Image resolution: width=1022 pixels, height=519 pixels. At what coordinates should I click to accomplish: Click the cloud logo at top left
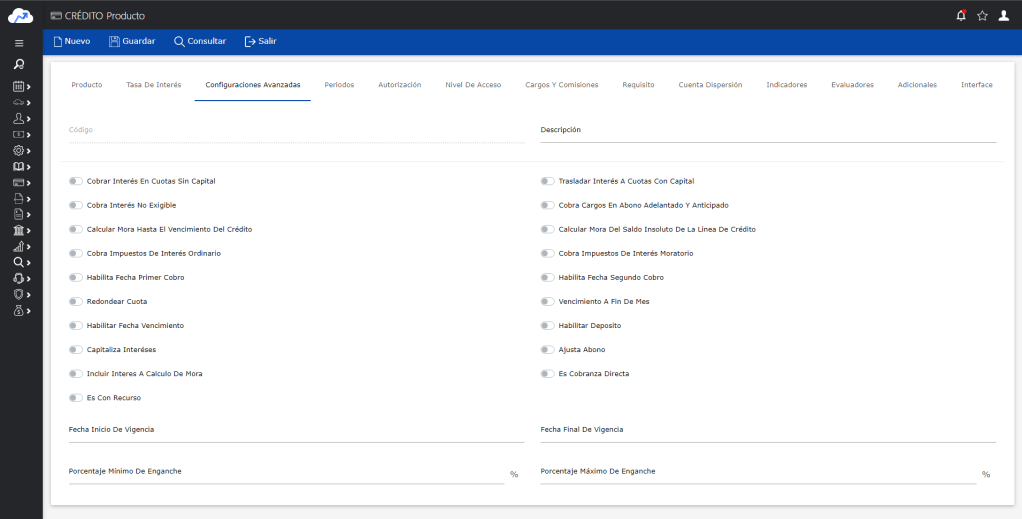20,15
